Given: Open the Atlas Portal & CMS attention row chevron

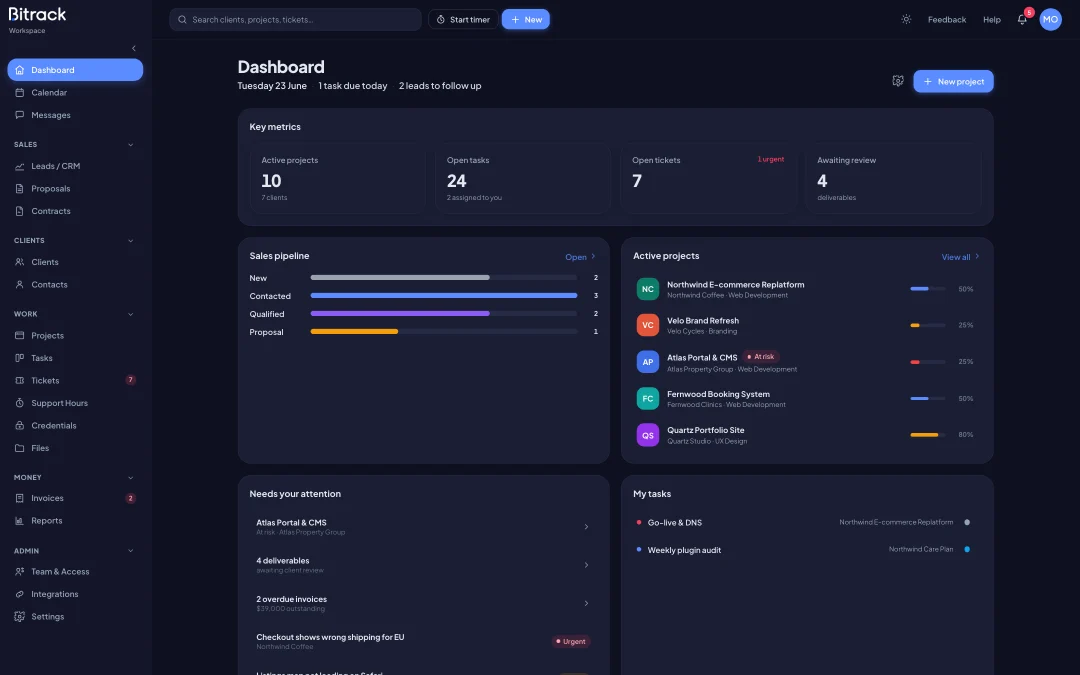Looking at the screenshot, I should (x=586, y=527).
